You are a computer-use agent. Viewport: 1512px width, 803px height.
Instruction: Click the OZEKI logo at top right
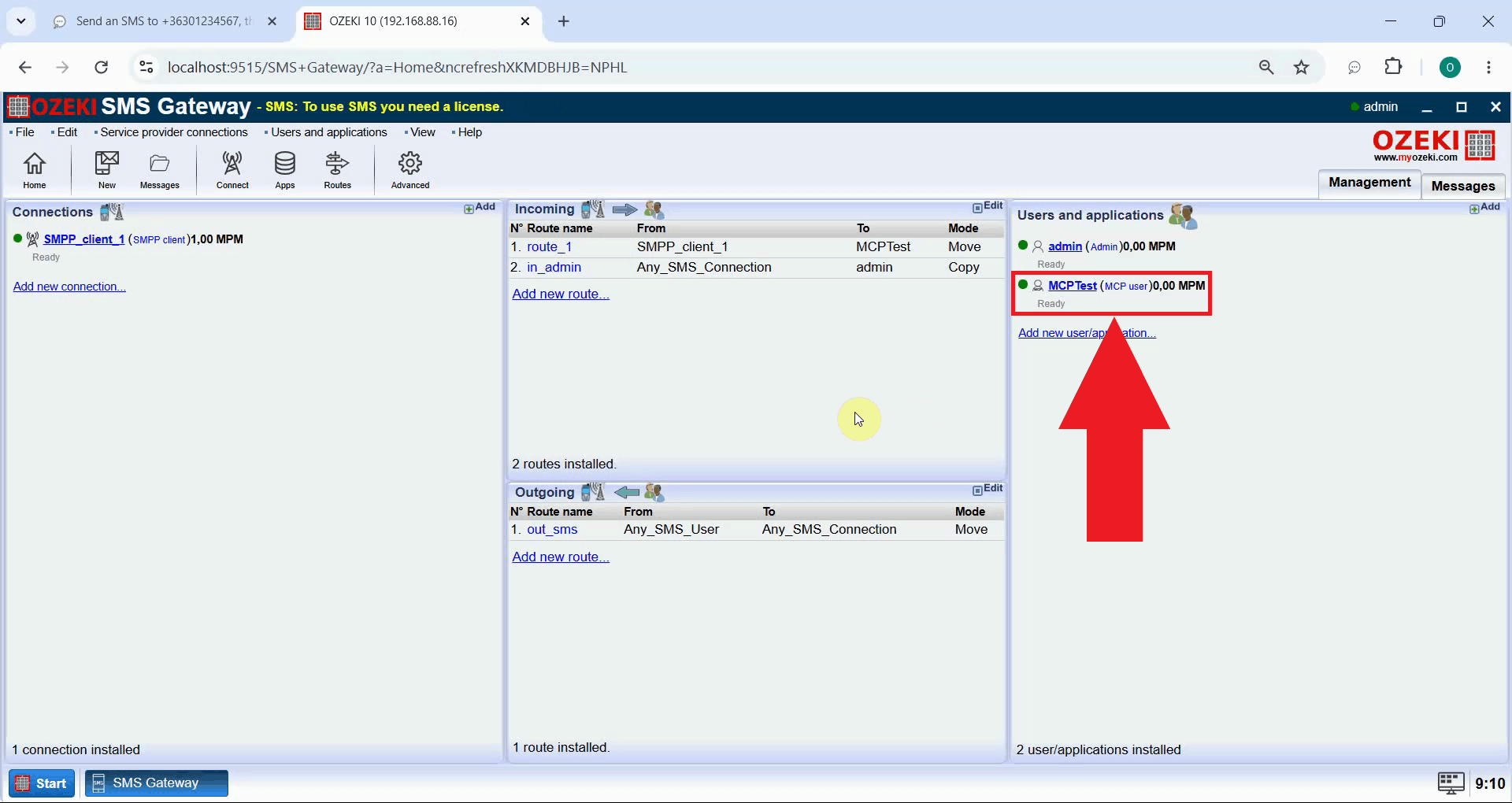(1433, 146)
